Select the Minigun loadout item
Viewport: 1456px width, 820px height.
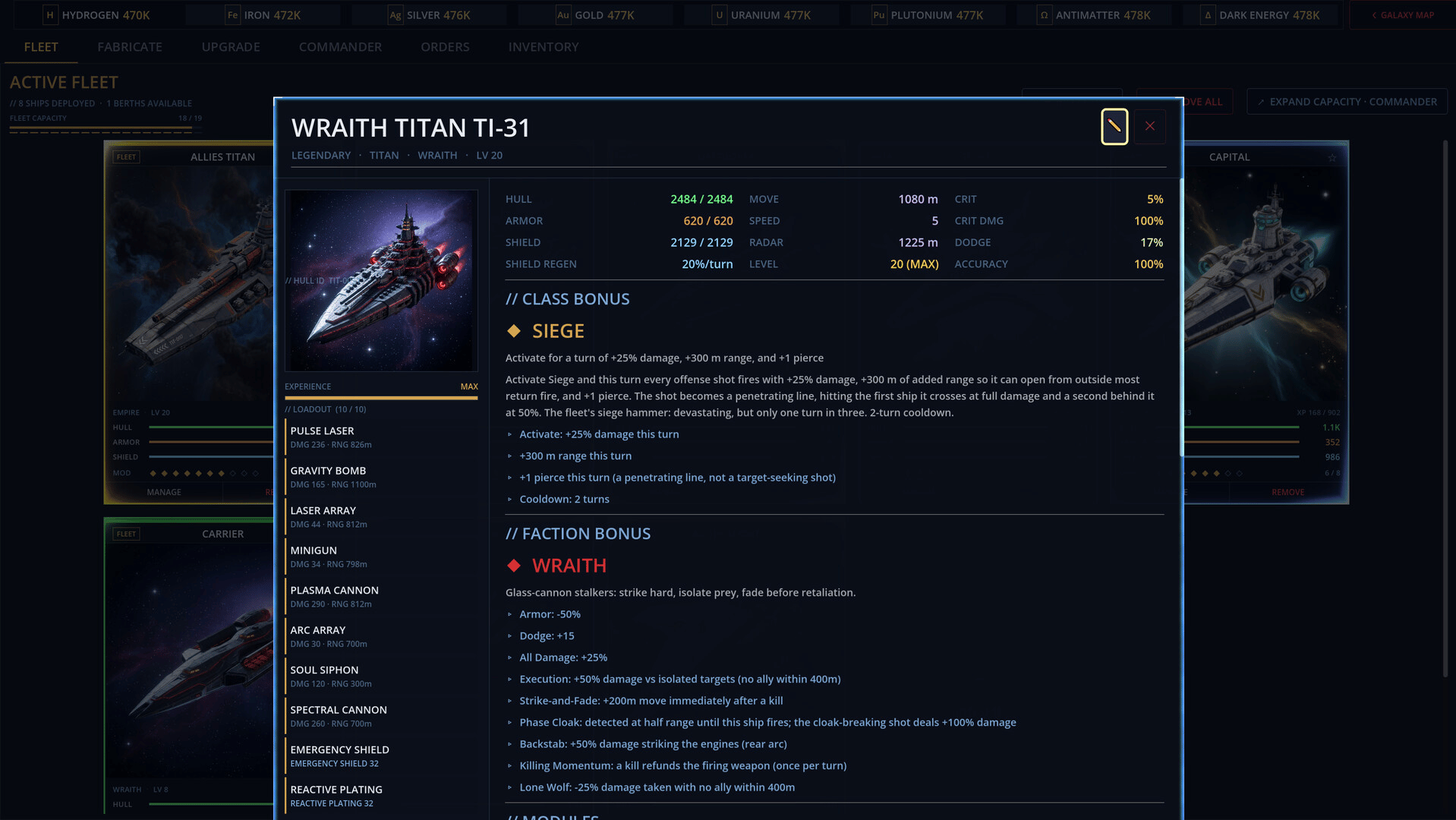point(381,557)
